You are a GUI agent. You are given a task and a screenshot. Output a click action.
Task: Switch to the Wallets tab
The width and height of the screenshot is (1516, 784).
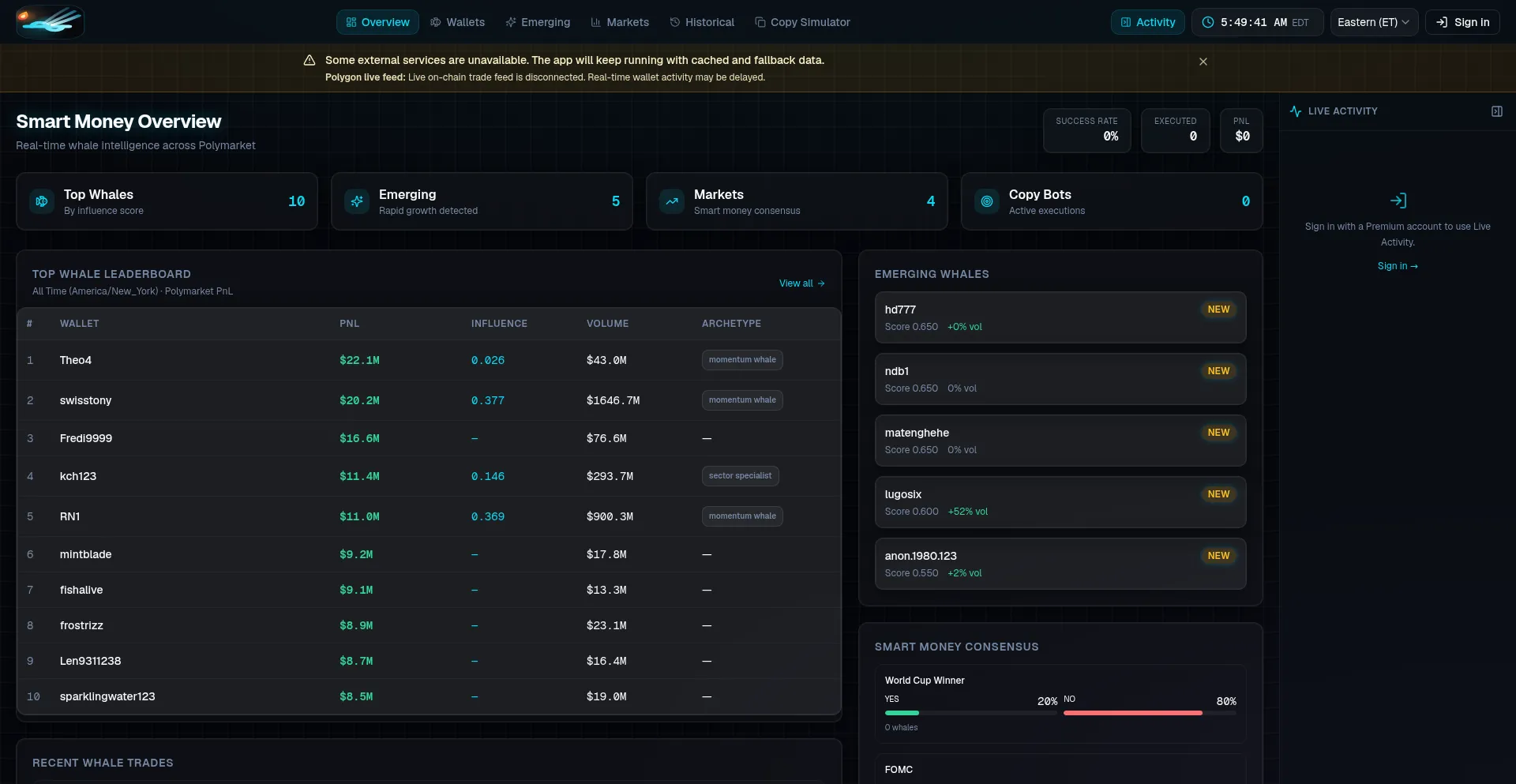coord(457,22)
